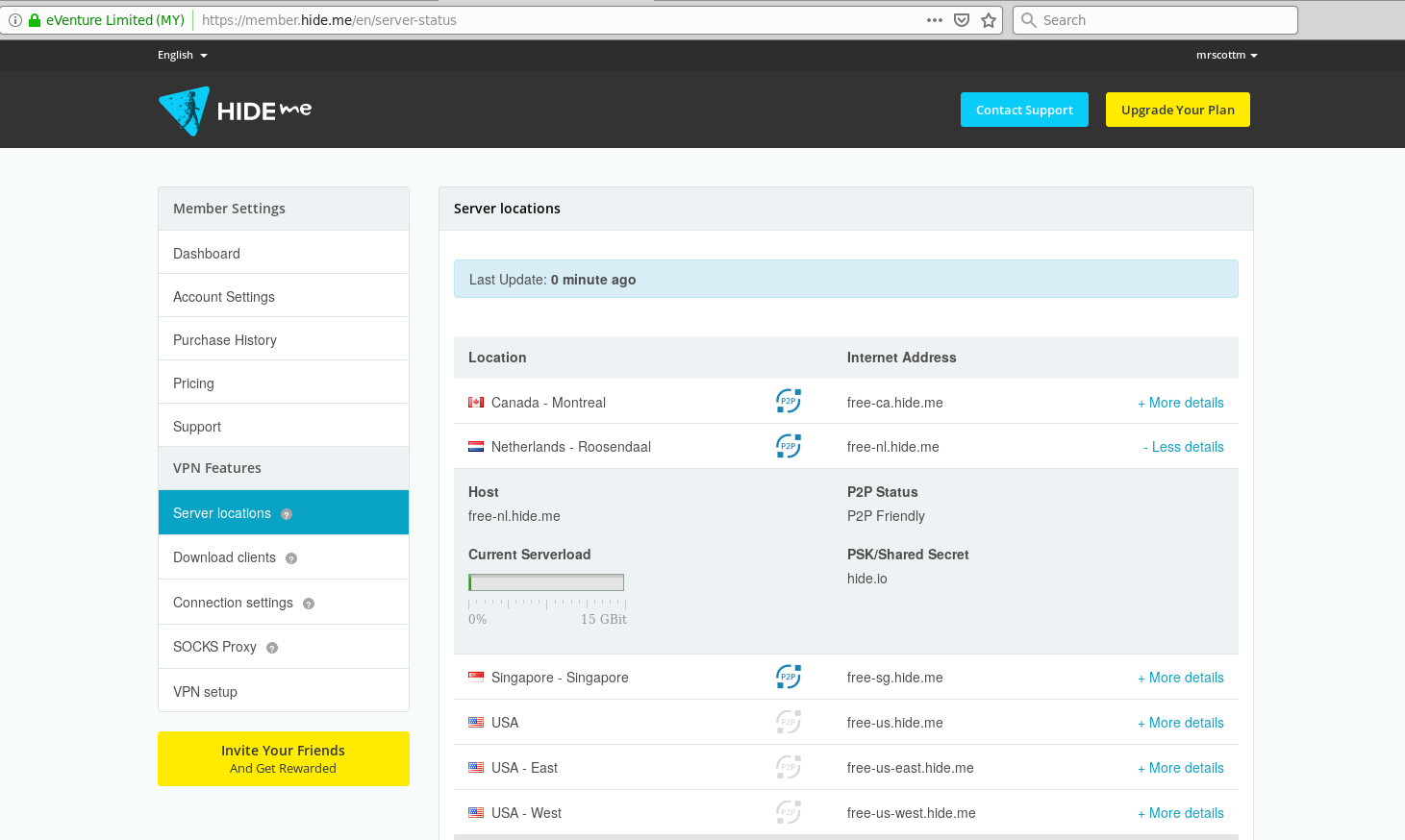This screenshot has width=1405, height=840.
Task: Expand More details for free-us.hide.me
Action: click(1181, 723)
